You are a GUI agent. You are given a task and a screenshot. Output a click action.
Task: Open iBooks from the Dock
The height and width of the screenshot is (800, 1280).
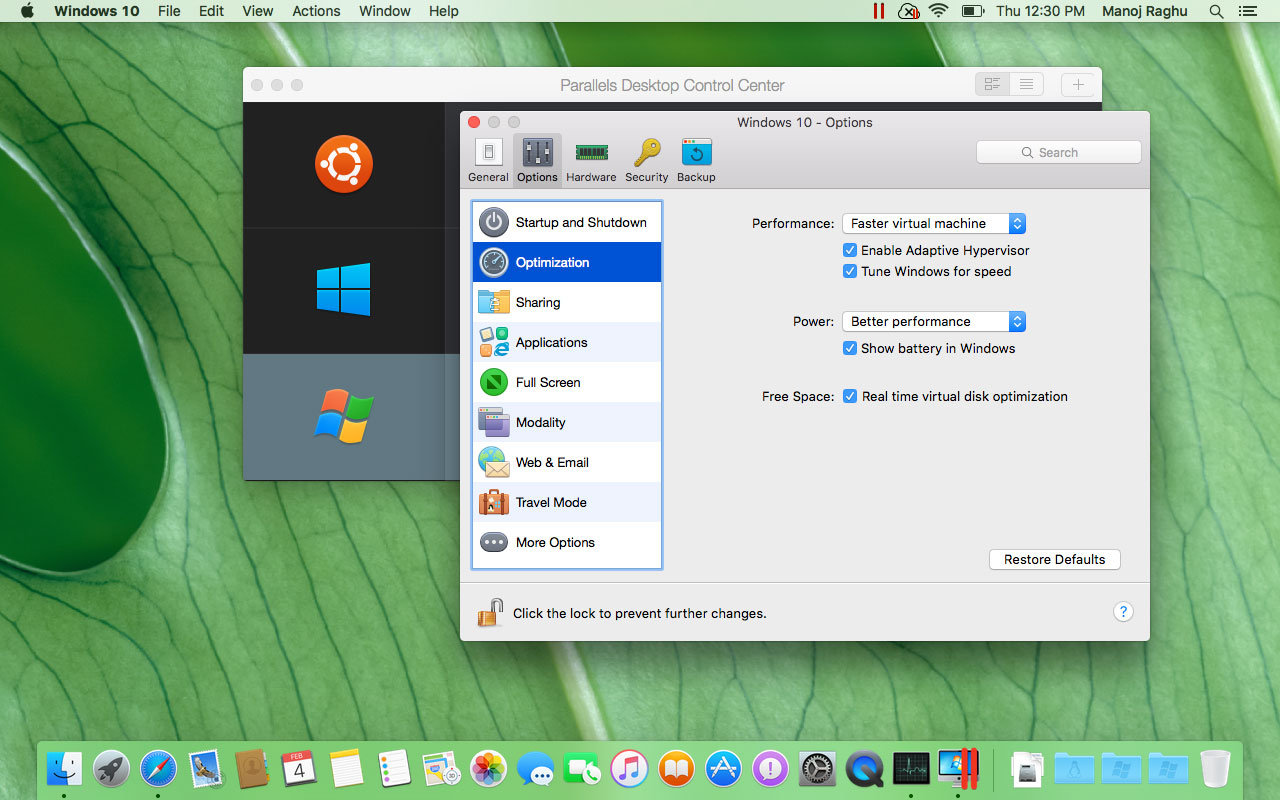(x=676, y=768)
